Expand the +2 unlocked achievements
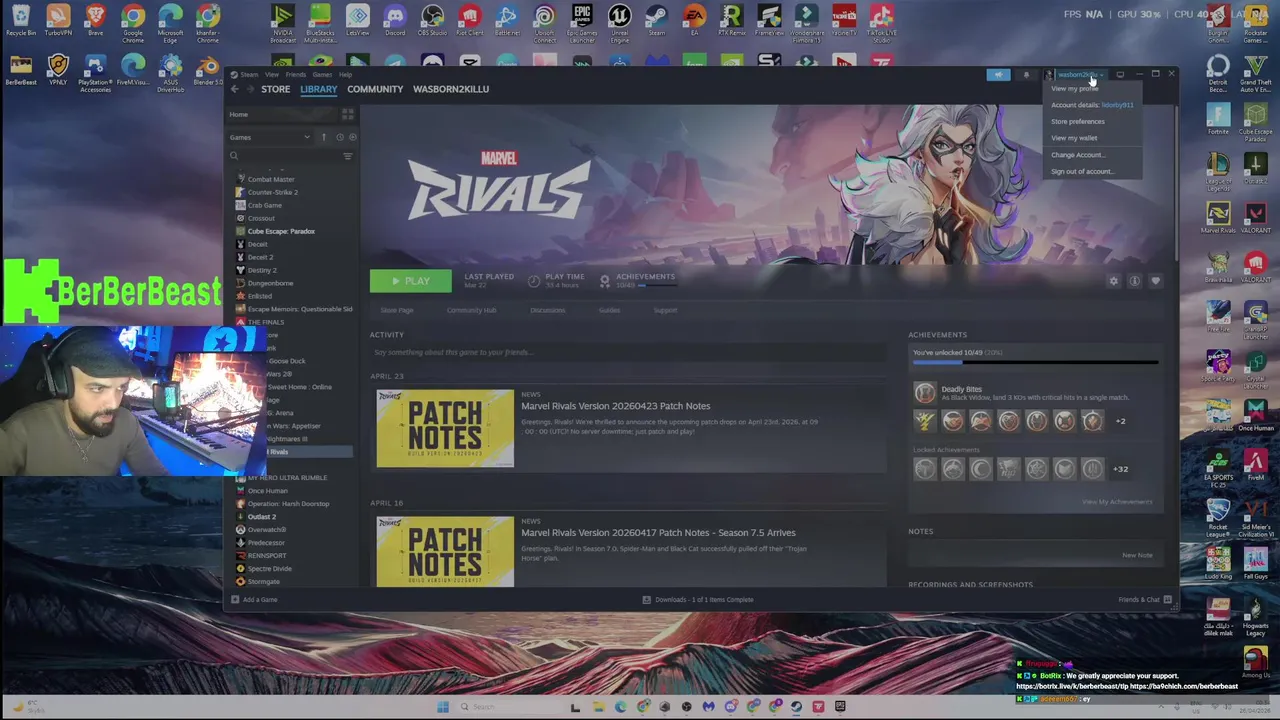The height and width of the screenshot is (720, 1280). click(1120, 421)
